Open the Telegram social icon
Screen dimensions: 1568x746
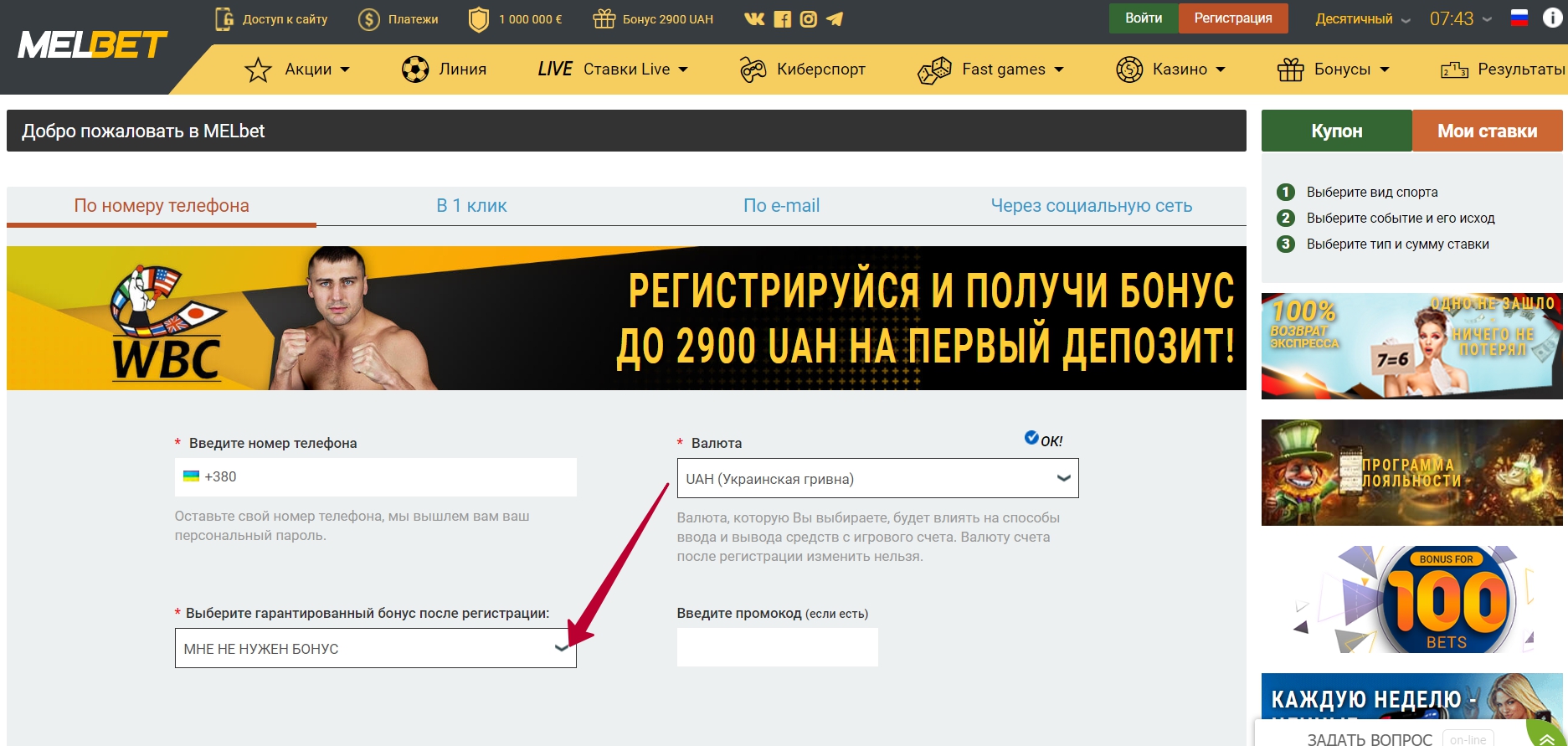point(835,18)
